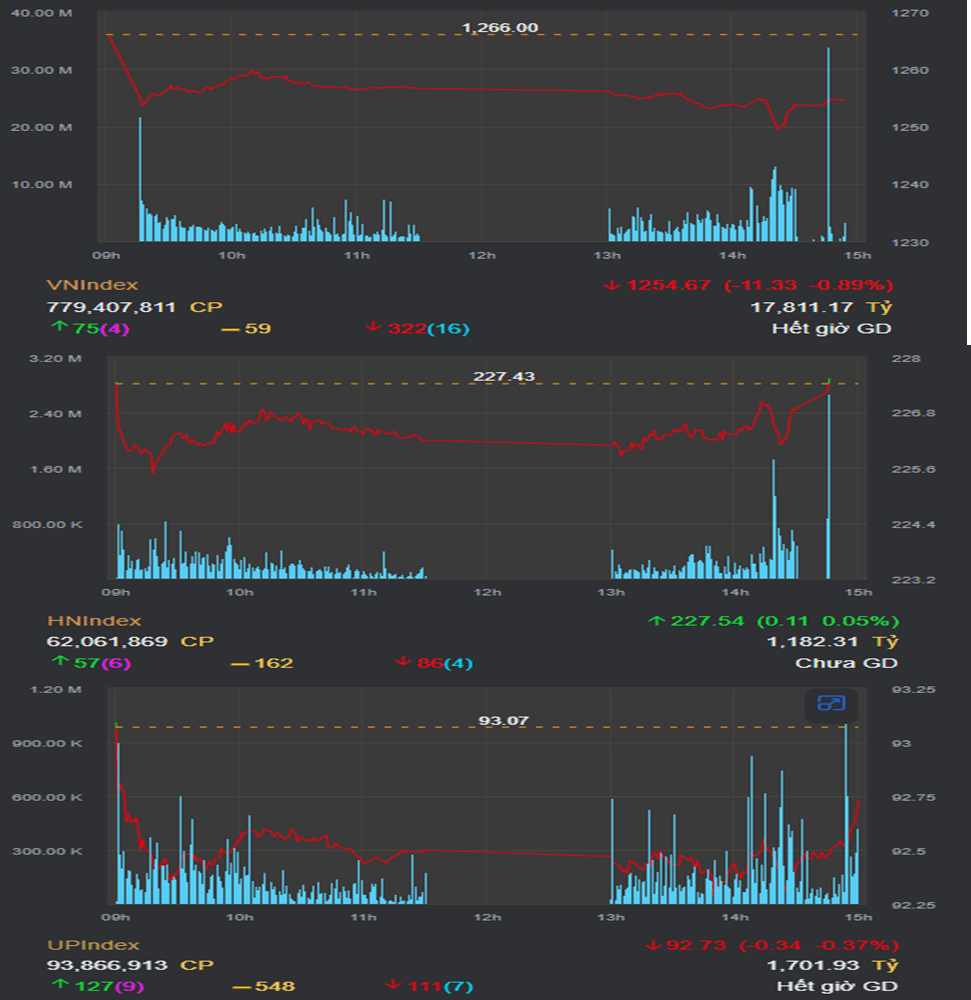
Task: Click the 1,266.00 reference label on VNIndex chart
Action: [x=500, y=28]
